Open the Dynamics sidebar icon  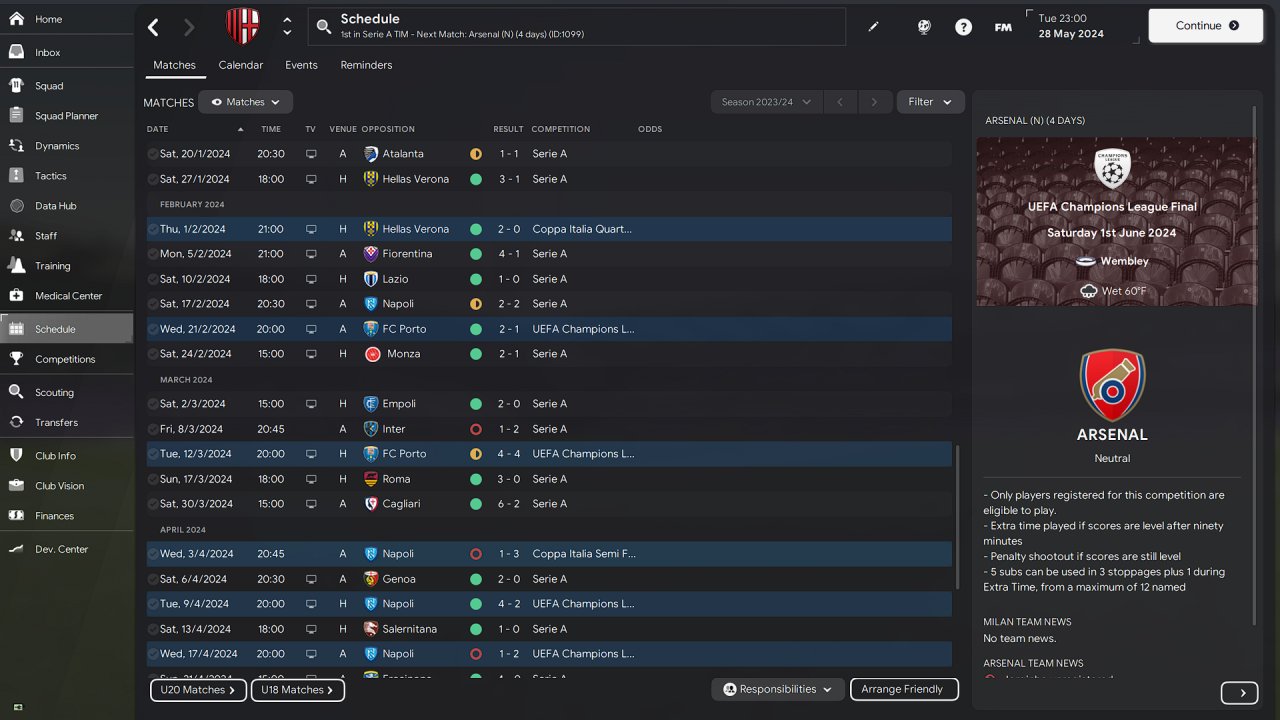tap(16, 146)
